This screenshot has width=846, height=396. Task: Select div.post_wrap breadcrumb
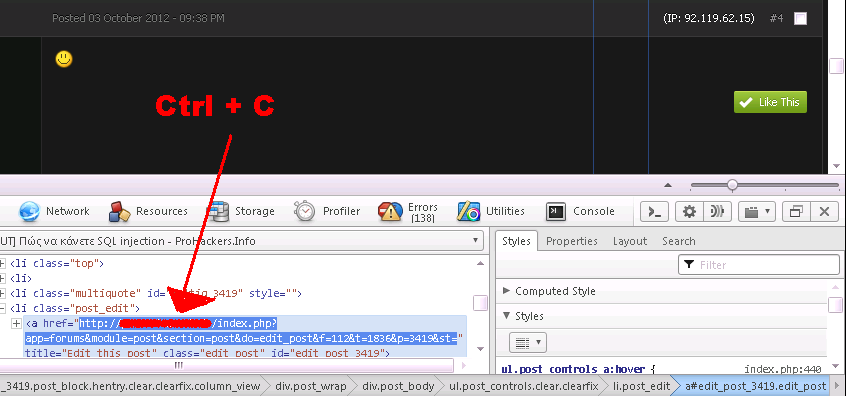(311, 386)
